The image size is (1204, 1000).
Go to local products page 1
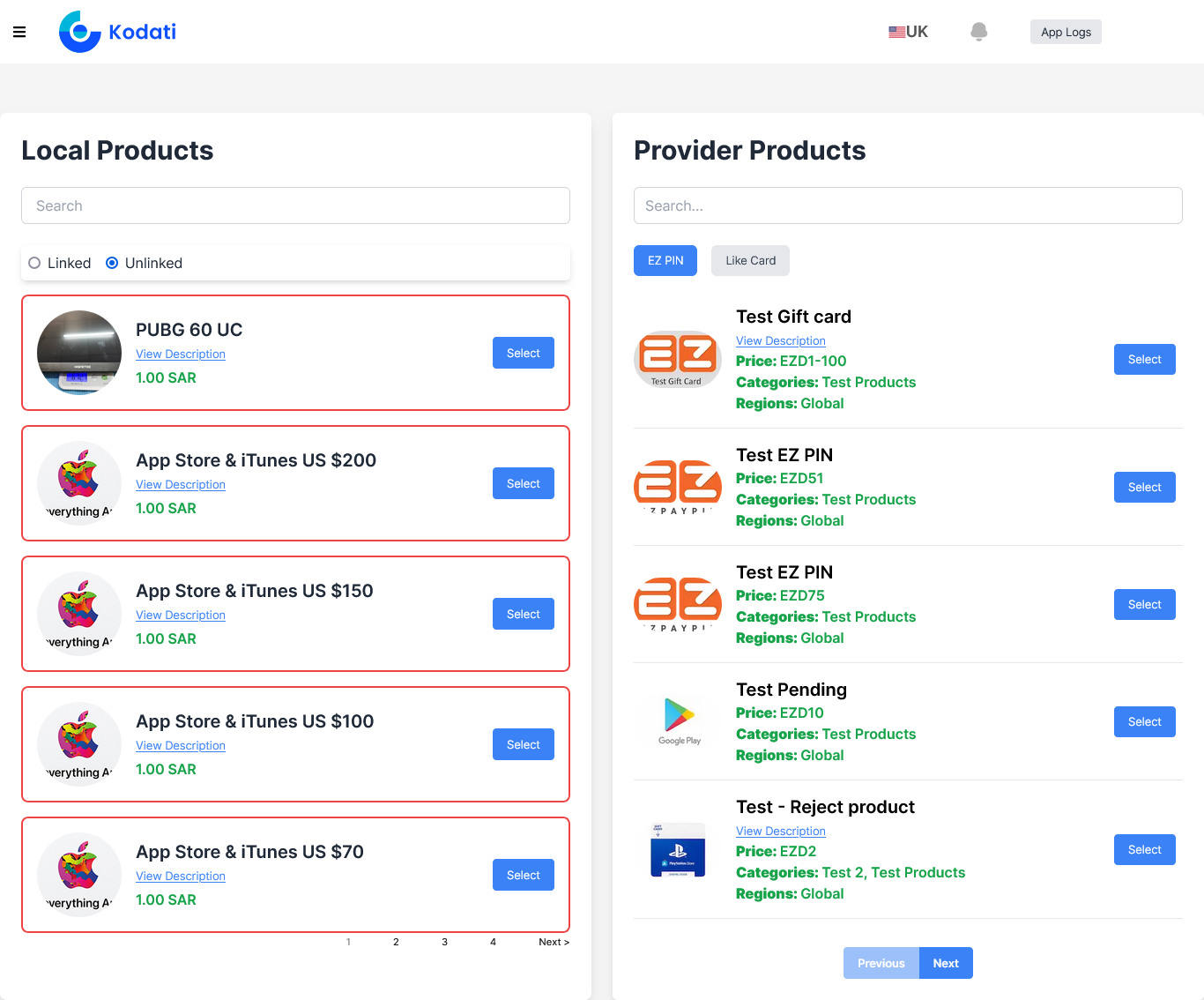pos(348,942)
